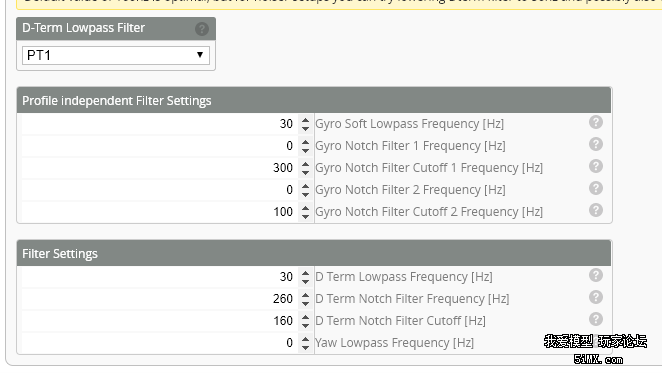Click help icon for D Term Lowpass Frequency
662x373 pixels.
pyautogui.click(x=596, y=275)
